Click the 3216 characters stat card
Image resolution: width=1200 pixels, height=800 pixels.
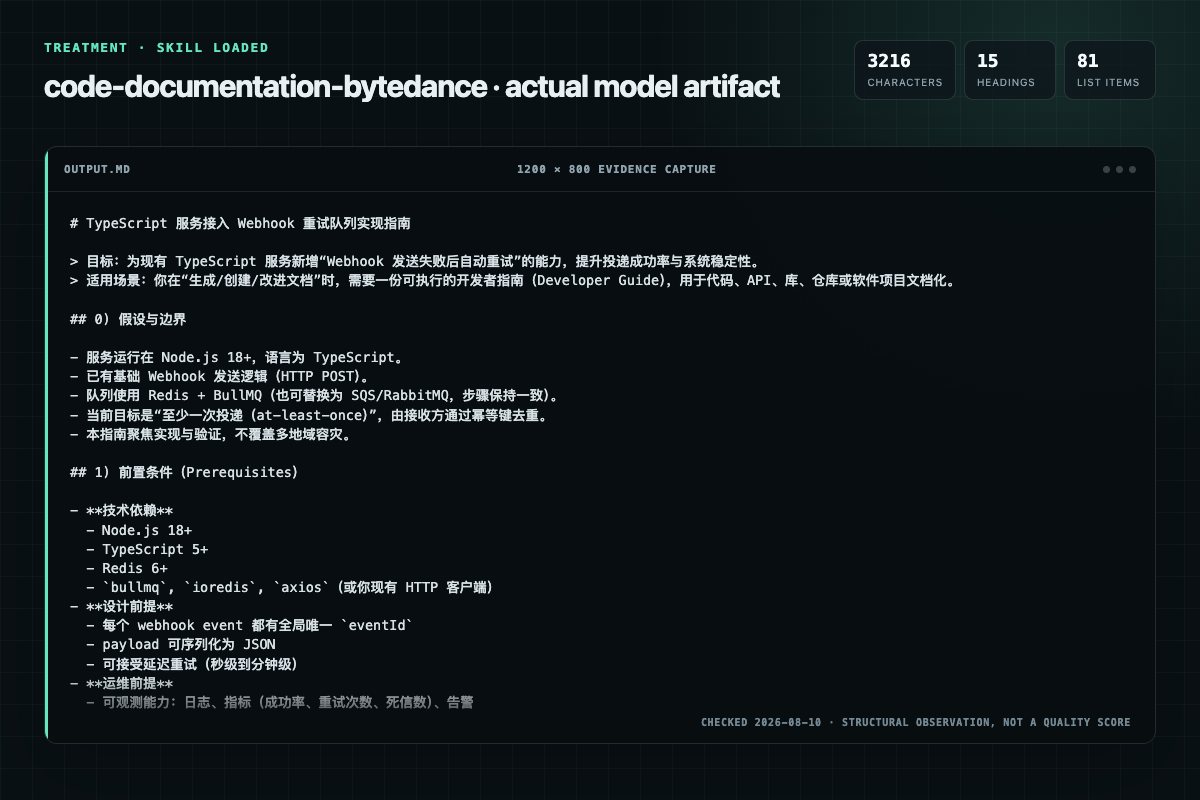904,70
